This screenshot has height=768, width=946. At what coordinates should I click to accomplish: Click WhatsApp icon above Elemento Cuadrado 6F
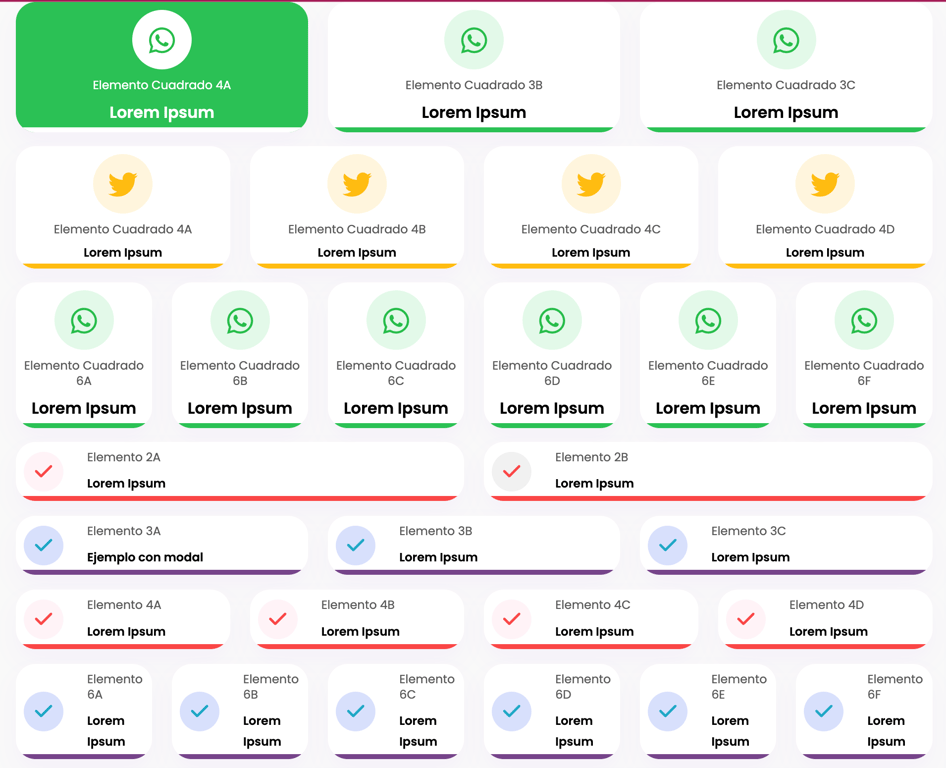pyautogui.click(x=864, y=320)
